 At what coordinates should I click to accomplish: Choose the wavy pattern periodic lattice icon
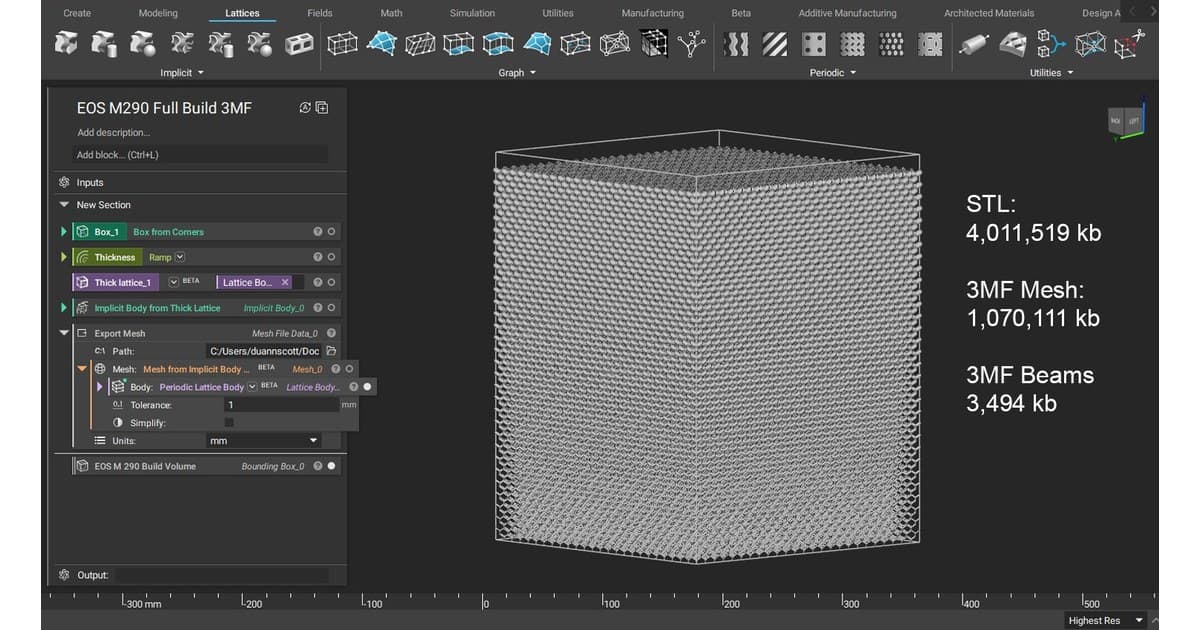pyautogui.click(x=737, y=44)
